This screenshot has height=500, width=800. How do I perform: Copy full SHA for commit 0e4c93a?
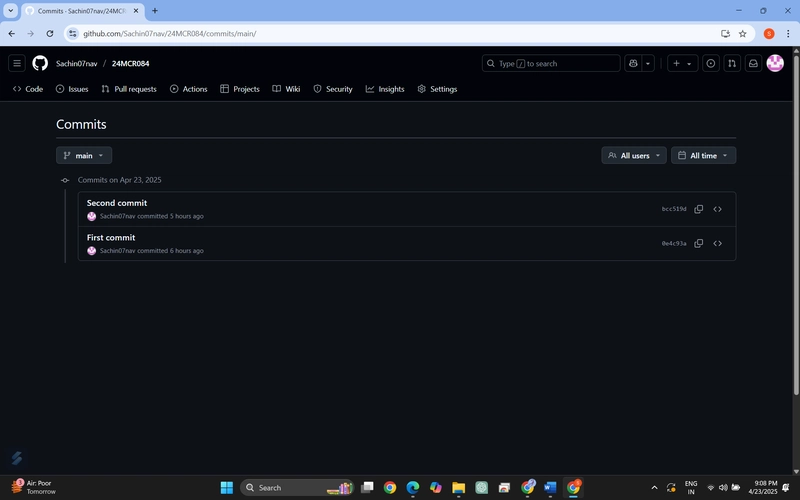coord(698,243)
